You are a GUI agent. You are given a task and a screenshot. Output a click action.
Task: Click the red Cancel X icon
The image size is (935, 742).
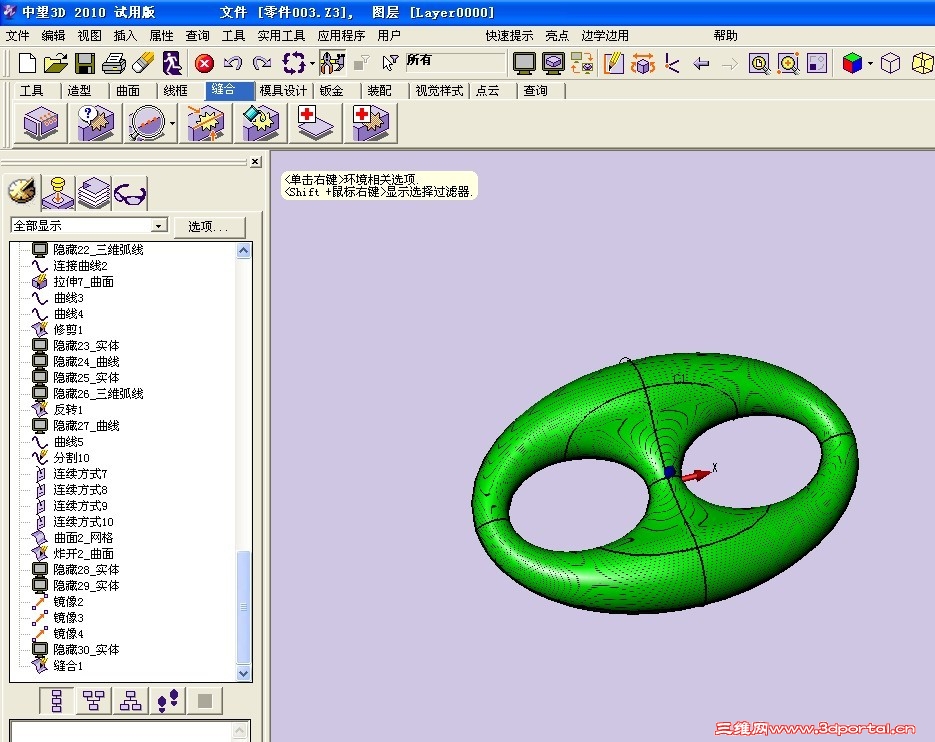pos(204,63)
